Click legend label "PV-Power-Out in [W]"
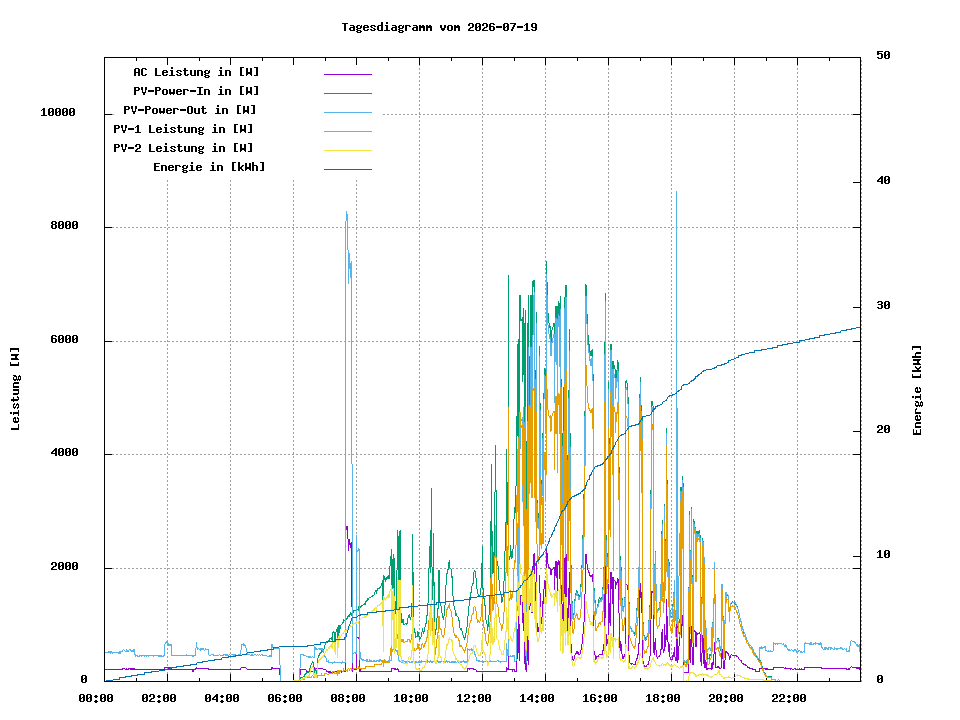This screenshot has width=960, height=720. pos(189,110)
